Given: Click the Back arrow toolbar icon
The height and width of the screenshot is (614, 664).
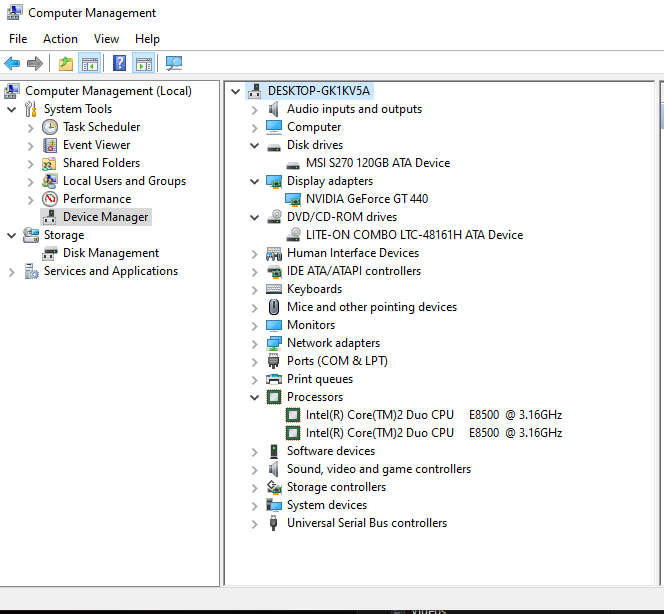Looking at the screenshot, I should tap(12, 64).
